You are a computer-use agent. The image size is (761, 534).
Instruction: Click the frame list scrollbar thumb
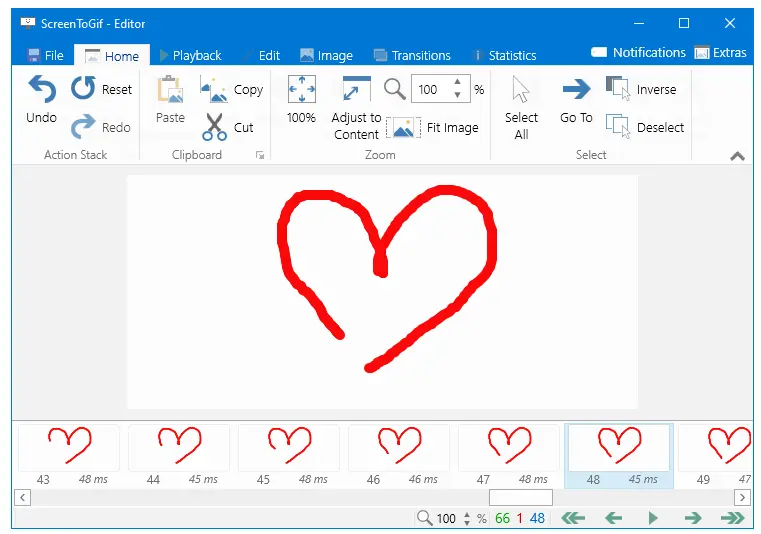point(521,497)
